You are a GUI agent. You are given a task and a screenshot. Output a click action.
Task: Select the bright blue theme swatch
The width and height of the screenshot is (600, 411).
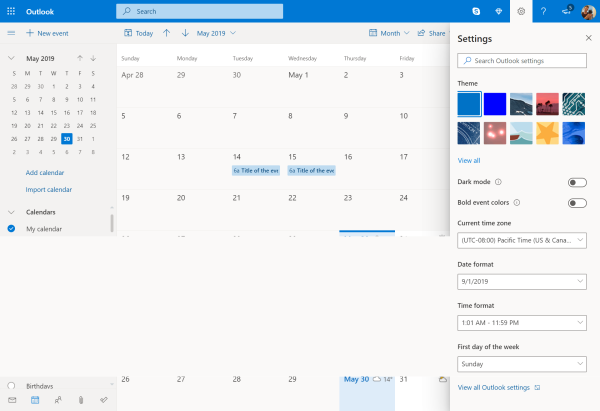495,104
